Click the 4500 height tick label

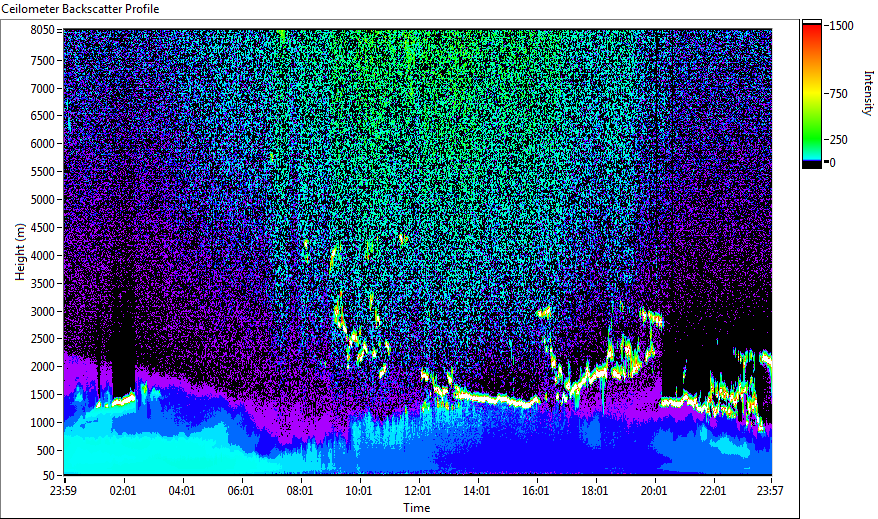pyautogui.click(x=43, y=228)
